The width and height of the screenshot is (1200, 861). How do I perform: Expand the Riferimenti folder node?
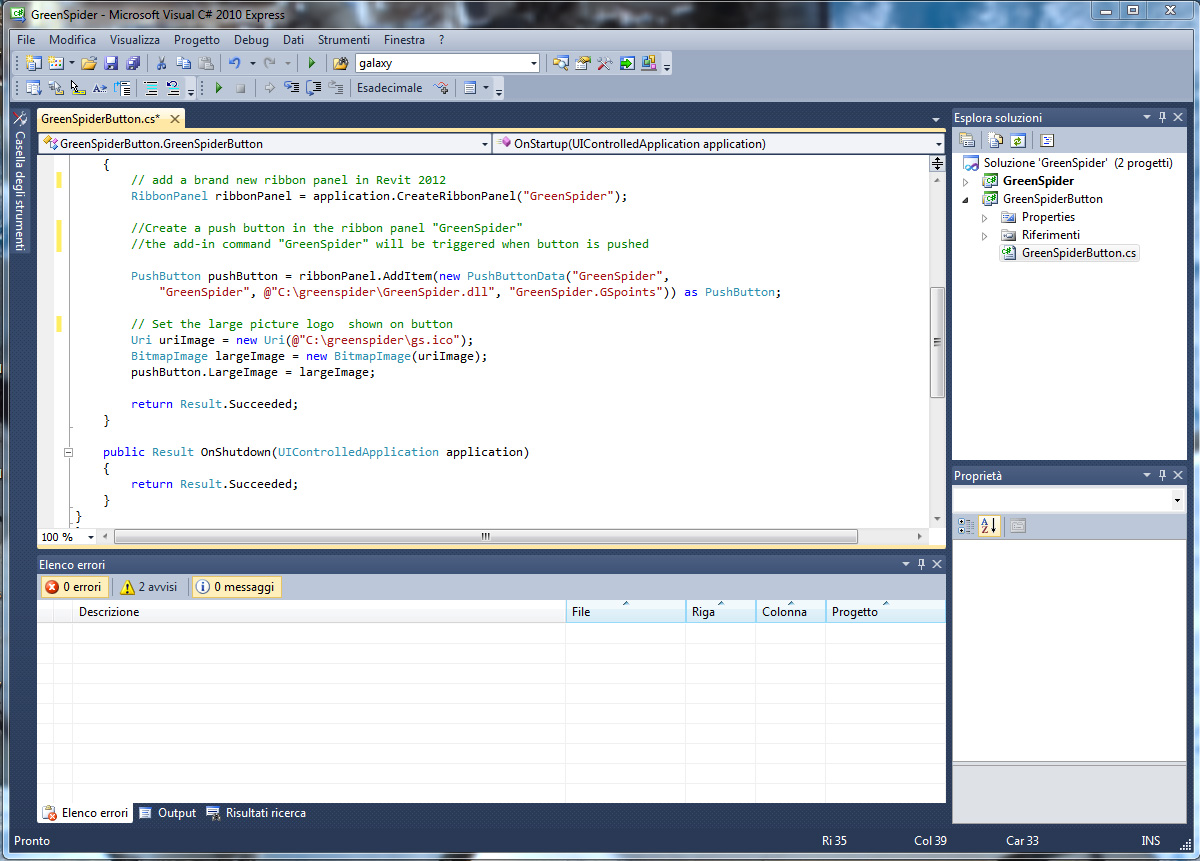click(x=985, y=235)
